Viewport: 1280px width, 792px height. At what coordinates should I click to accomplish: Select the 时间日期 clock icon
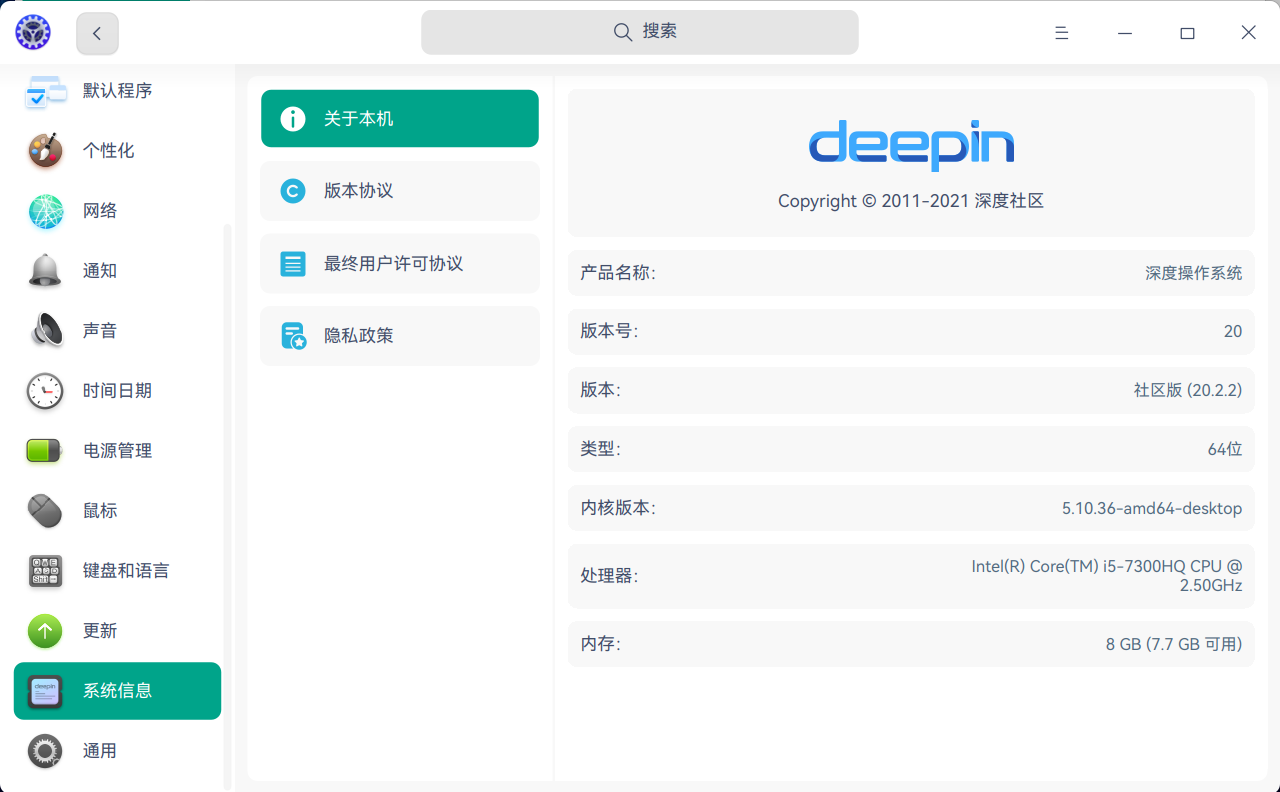click(x=45, y=391)
